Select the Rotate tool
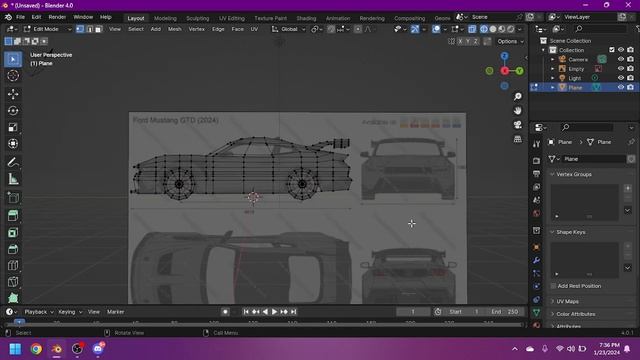Image resolution: width=640 pixels, height=360 pixels. pos(13,111)
